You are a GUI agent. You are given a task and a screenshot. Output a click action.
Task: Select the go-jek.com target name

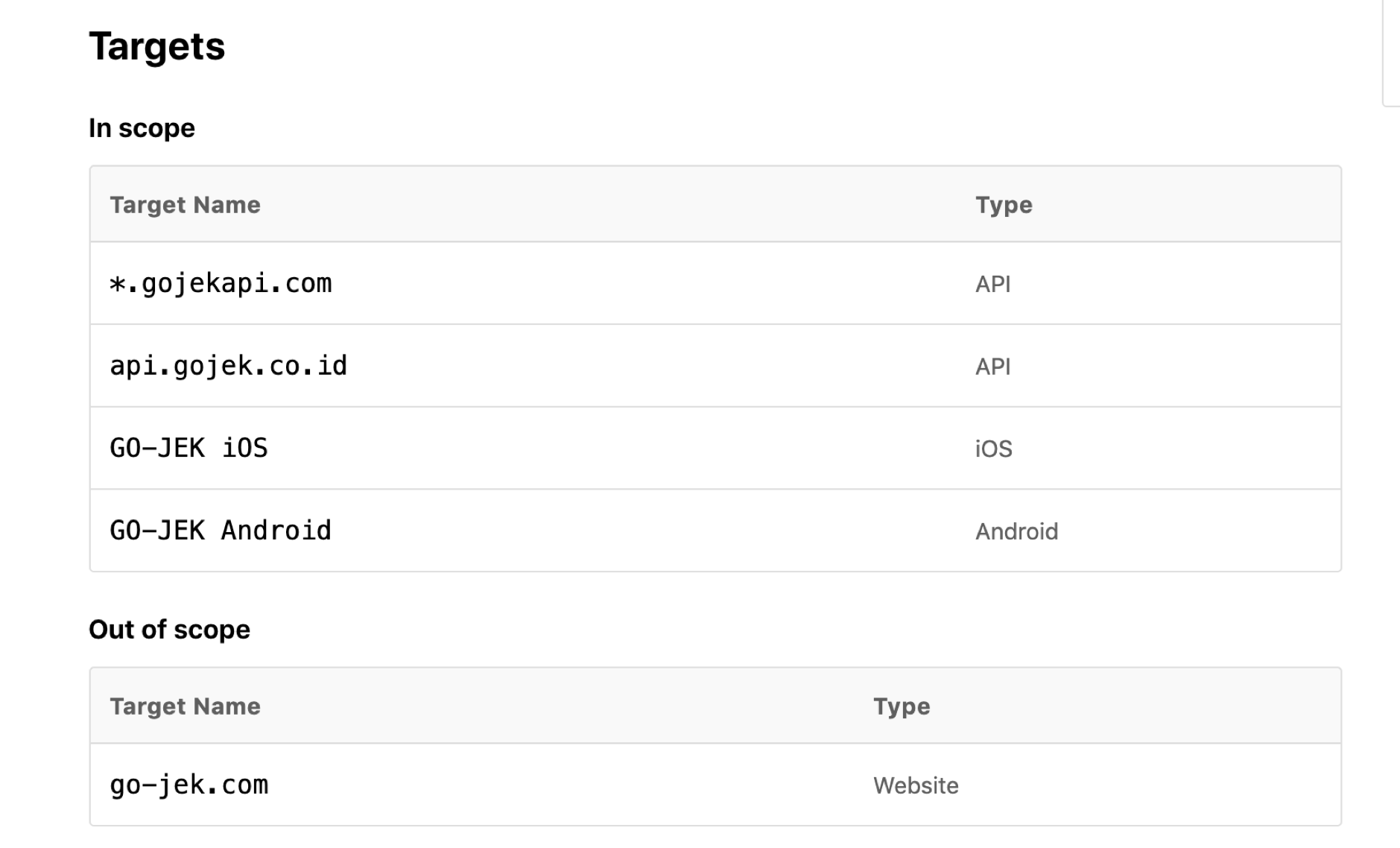point(189,785)
